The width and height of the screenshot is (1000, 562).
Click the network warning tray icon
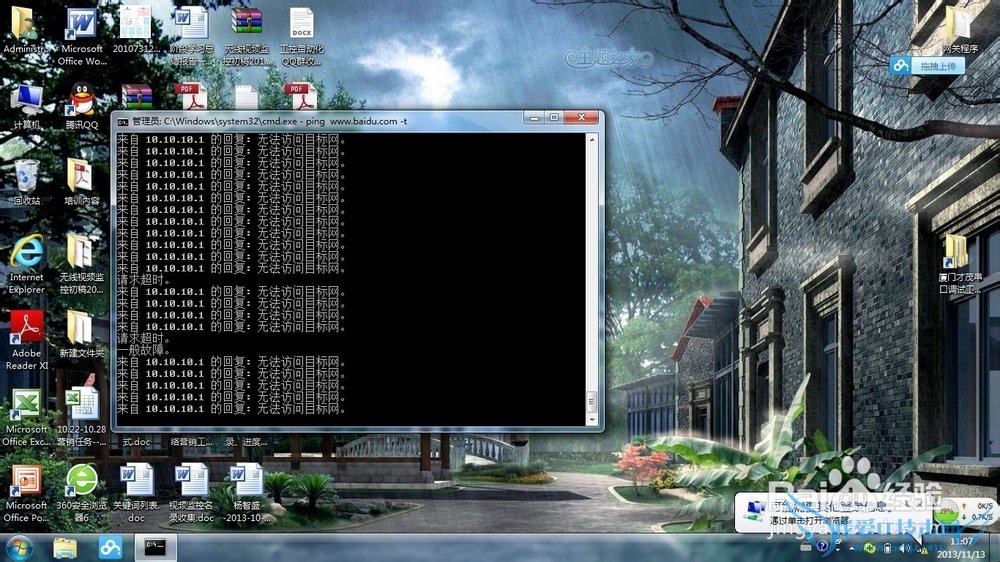922,549
